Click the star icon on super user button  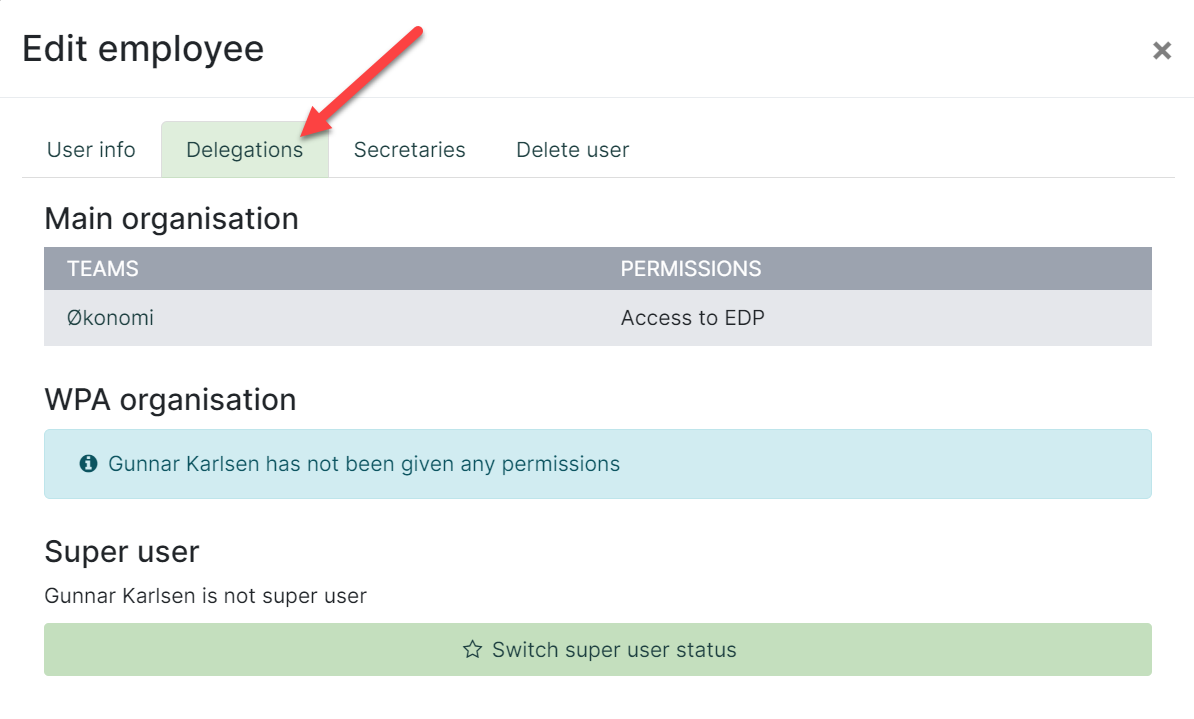[x=472, y=650]
